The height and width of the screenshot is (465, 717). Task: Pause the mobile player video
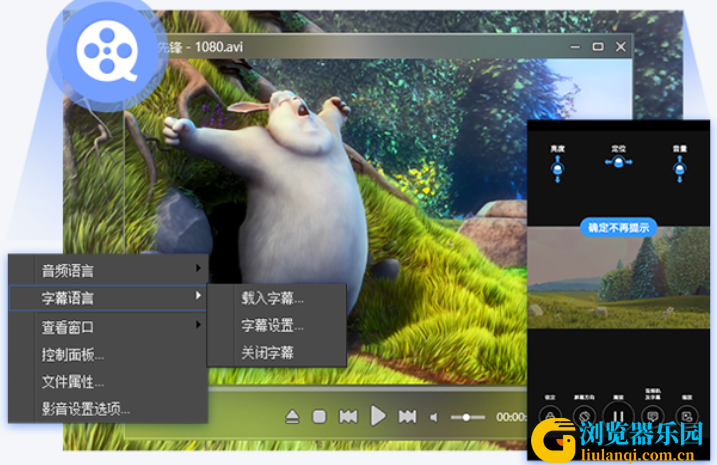(618, 416)
